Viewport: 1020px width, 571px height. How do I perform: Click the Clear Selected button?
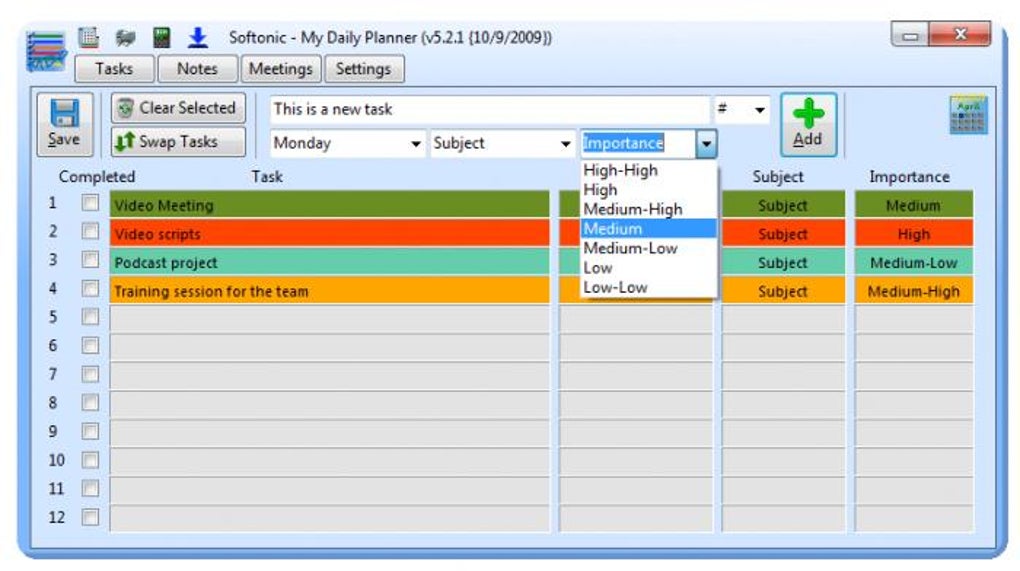pyautogui.click(x=178, y=108)
